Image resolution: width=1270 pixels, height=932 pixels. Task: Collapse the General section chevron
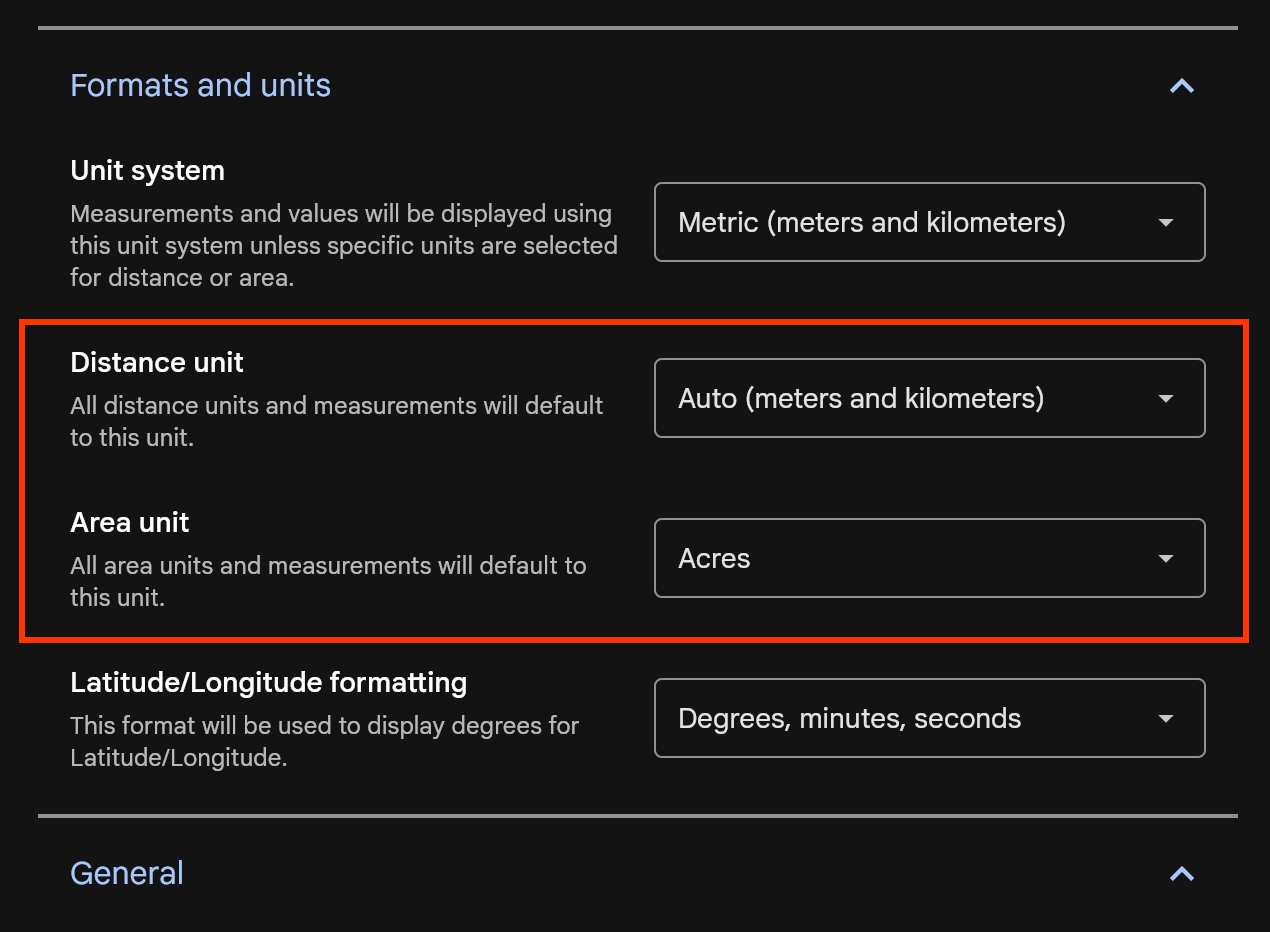(x=1182, y=874)
